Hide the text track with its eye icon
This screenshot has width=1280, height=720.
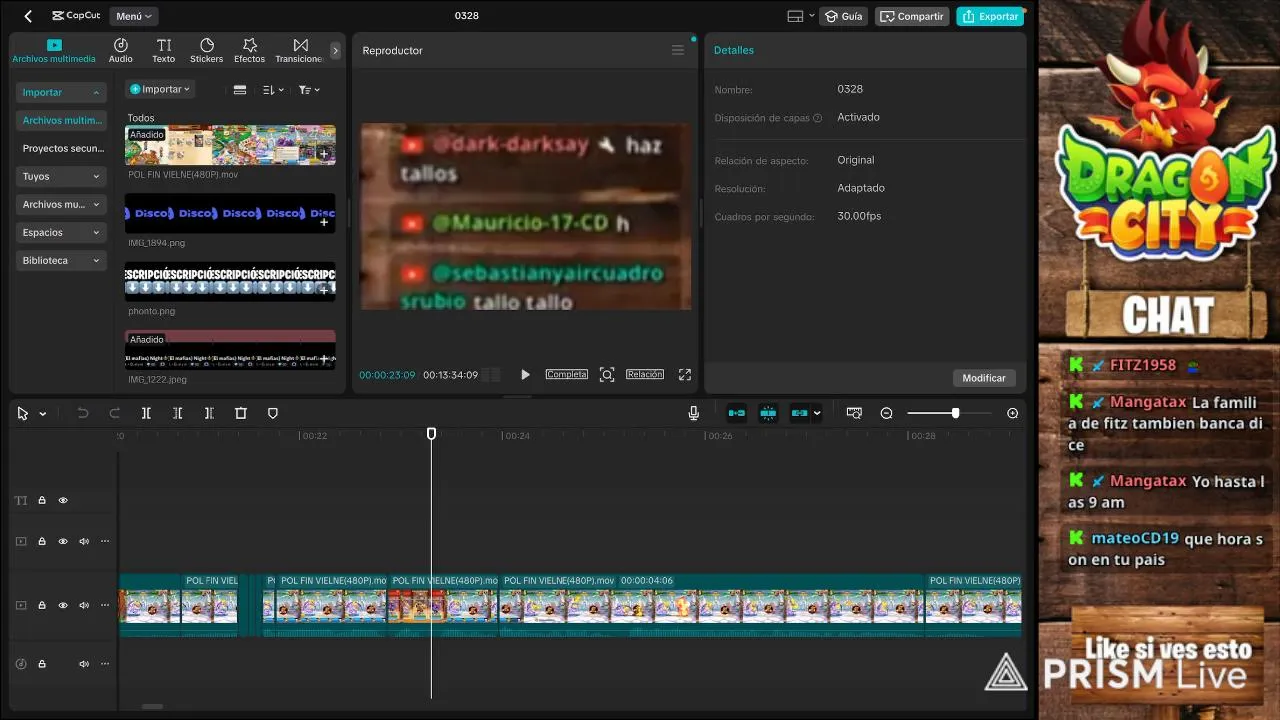point(63,500)
